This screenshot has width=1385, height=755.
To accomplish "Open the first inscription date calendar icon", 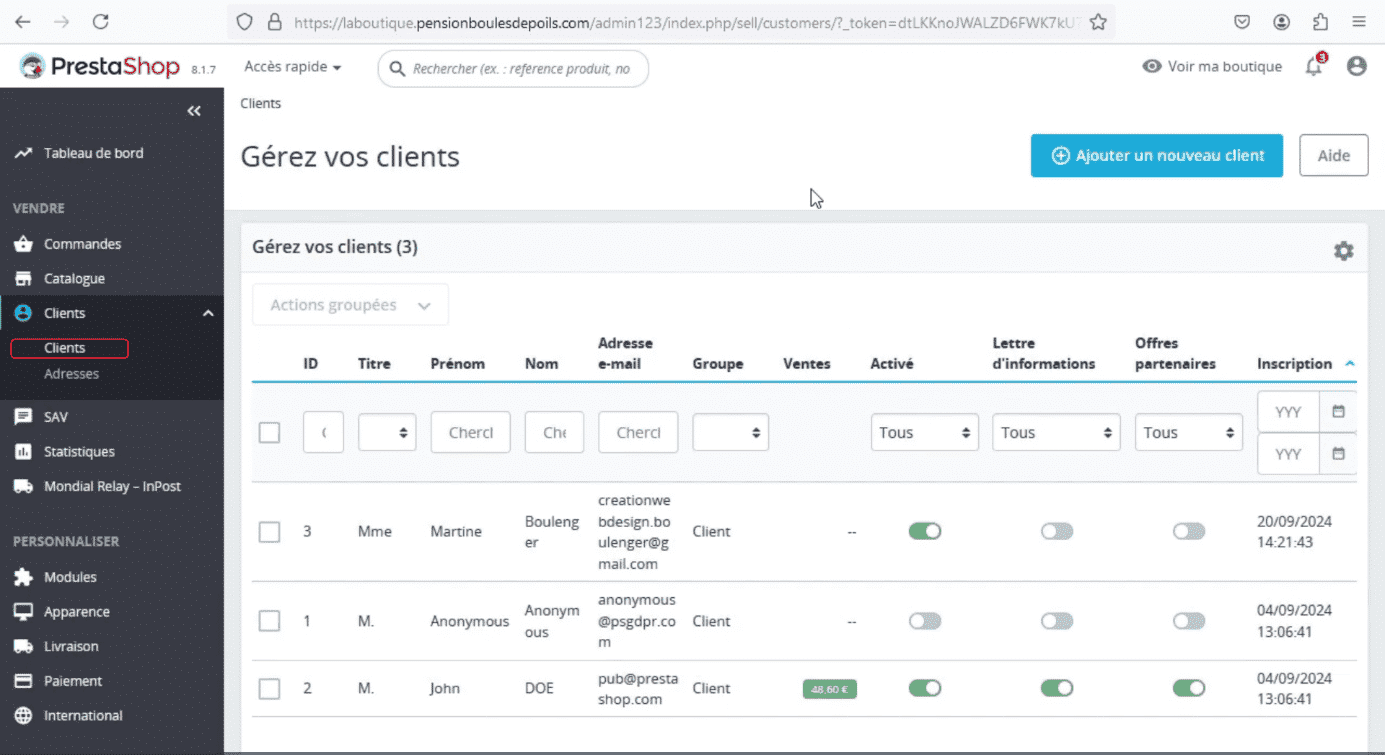I will [x=1338, y=411].
